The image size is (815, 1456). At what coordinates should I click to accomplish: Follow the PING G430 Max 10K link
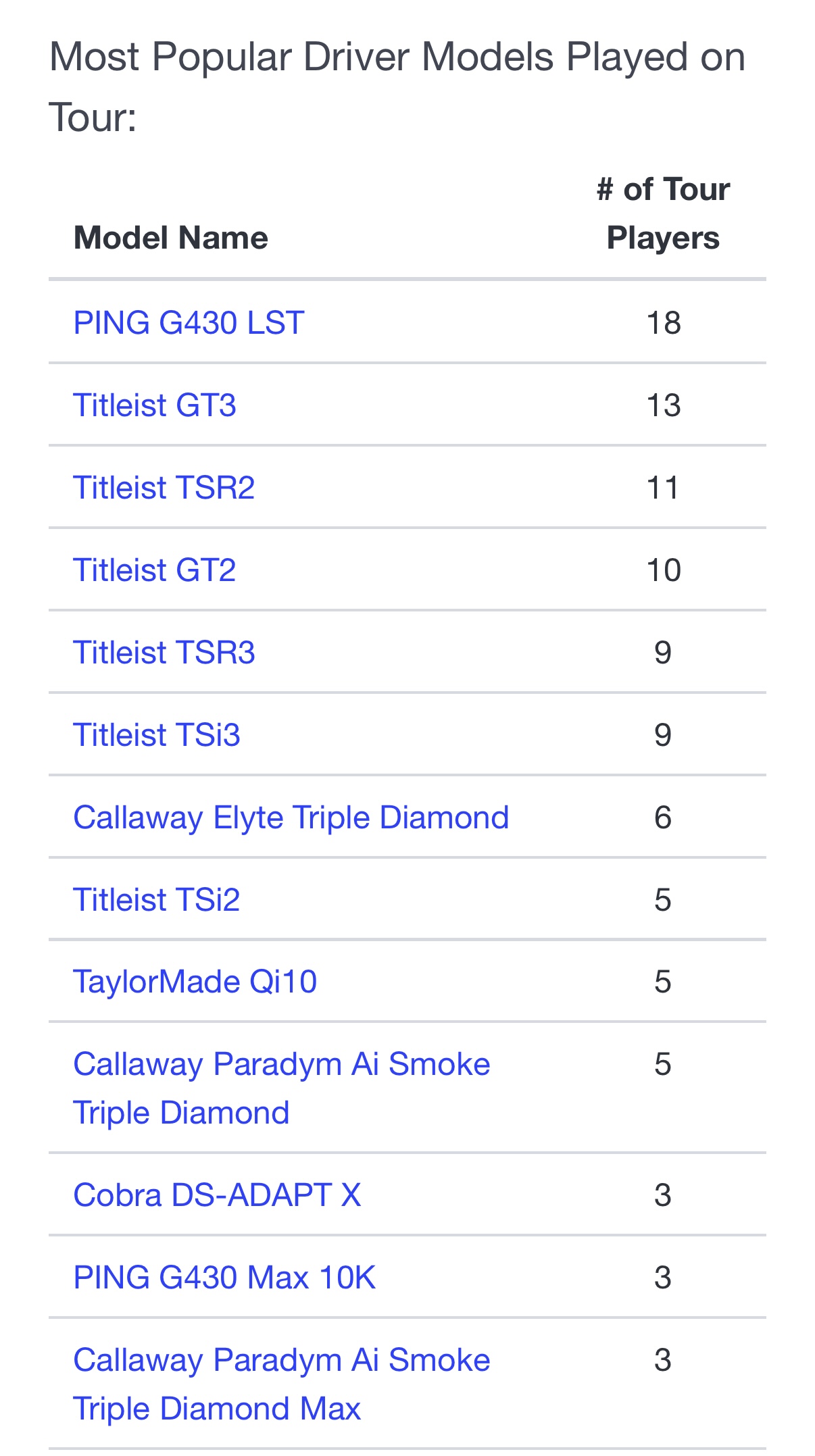[x=224, y=1278]
